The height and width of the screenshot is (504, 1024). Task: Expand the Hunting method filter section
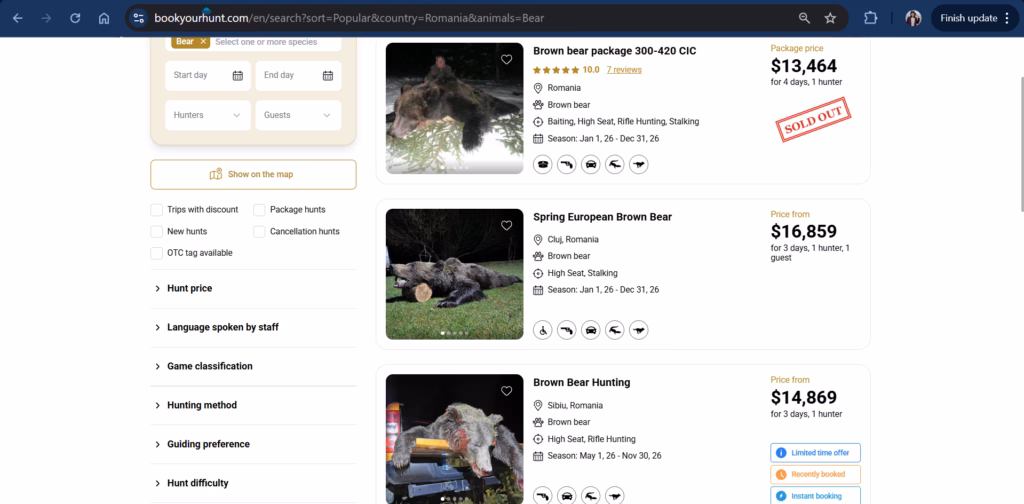point(202,405)
